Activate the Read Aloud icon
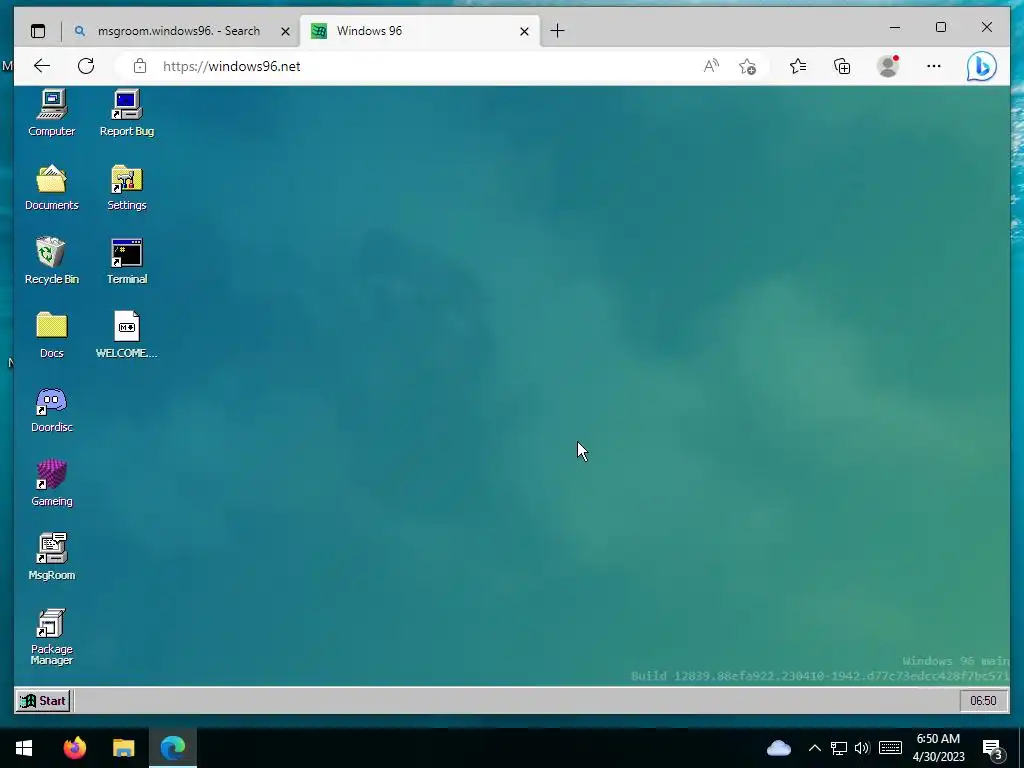Image resolution: width=1024 pixels, height=768 pixels. 711,66
